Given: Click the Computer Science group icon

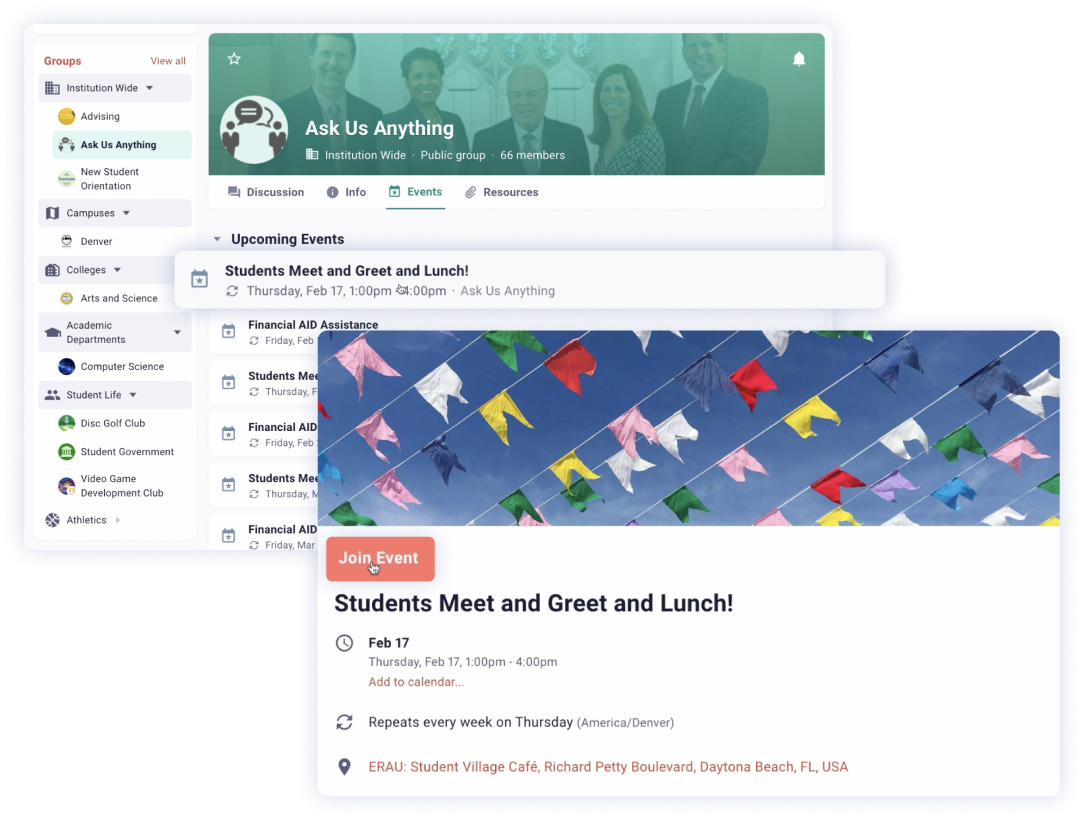Looking at the screenshot, I should 66,366.
